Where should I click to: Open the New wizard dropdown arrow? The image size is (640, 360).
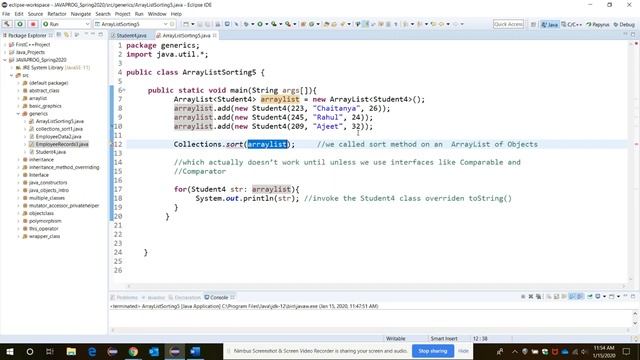(x=193, y=24)
